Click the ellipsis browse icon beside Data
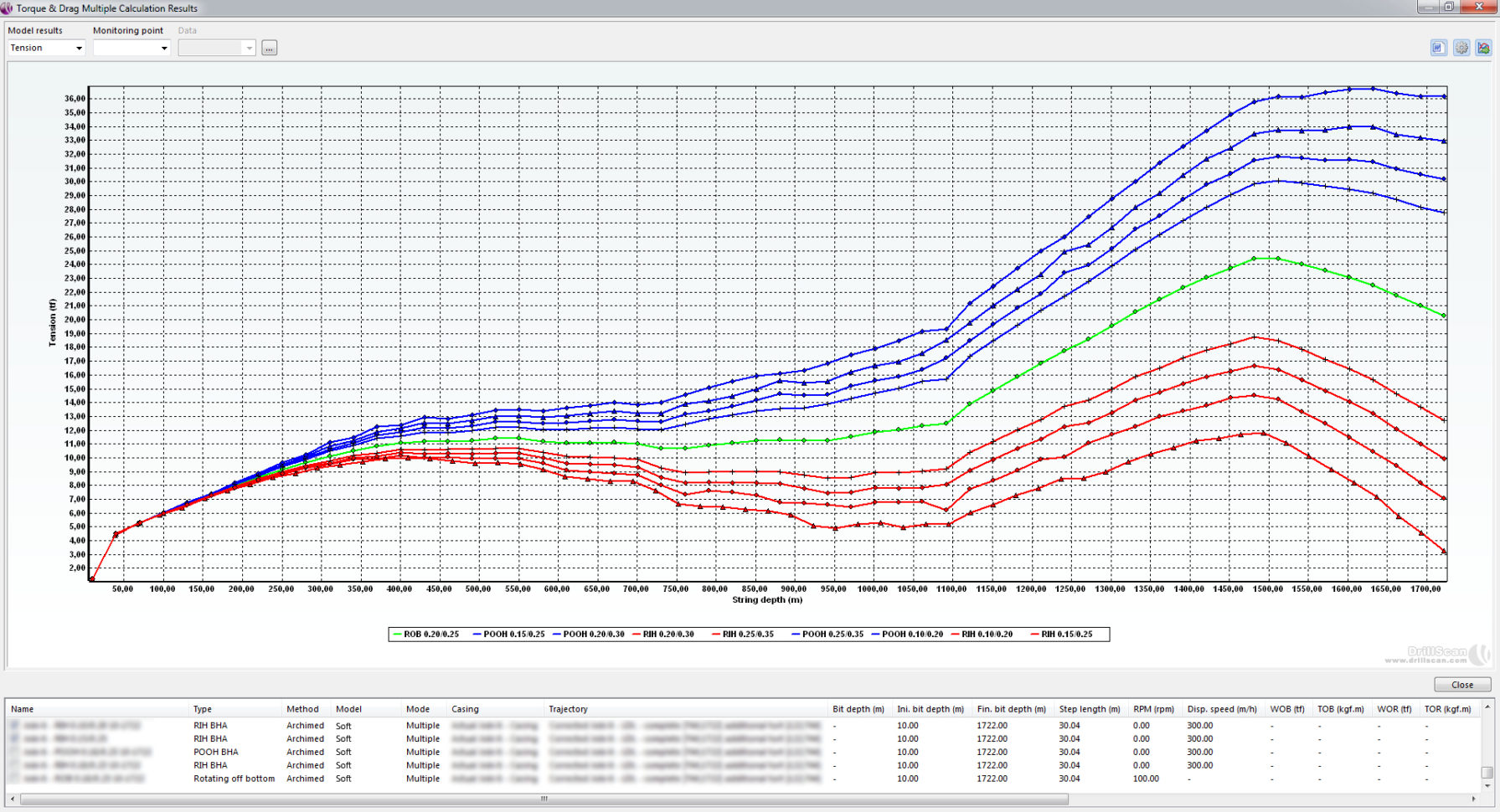This screenshot has height=812, width=1500. 269,48
